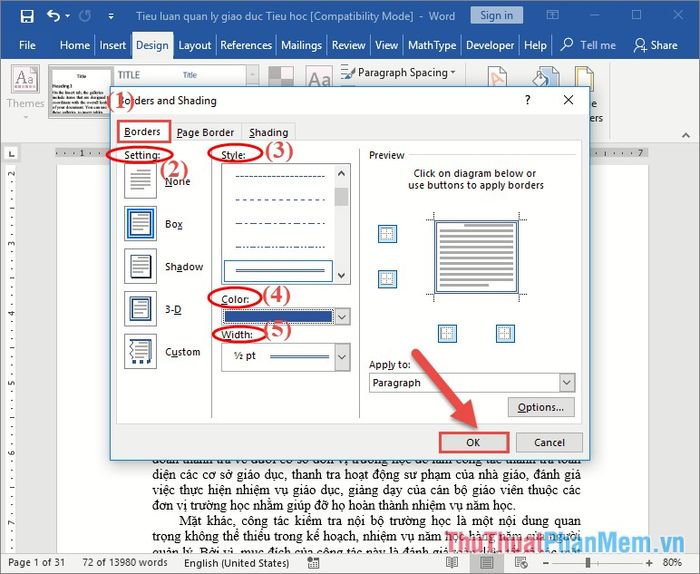Click the Colors icon in ribbon
The height and width of the screenshot is (574, 700).
pos(281,76)
